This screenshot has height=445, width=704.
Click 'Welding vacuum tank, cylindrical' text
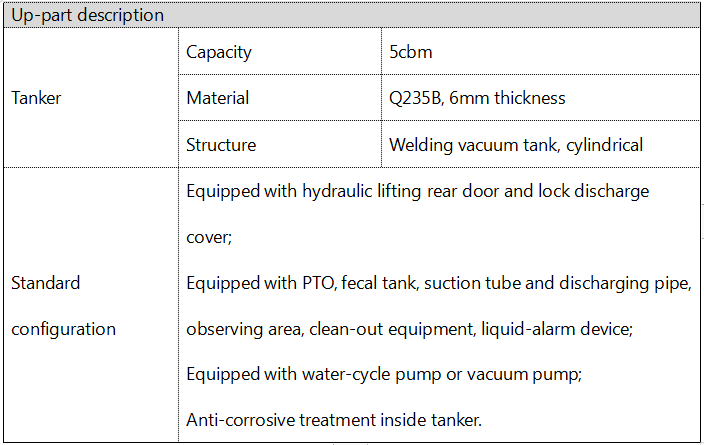pos(516,145)
